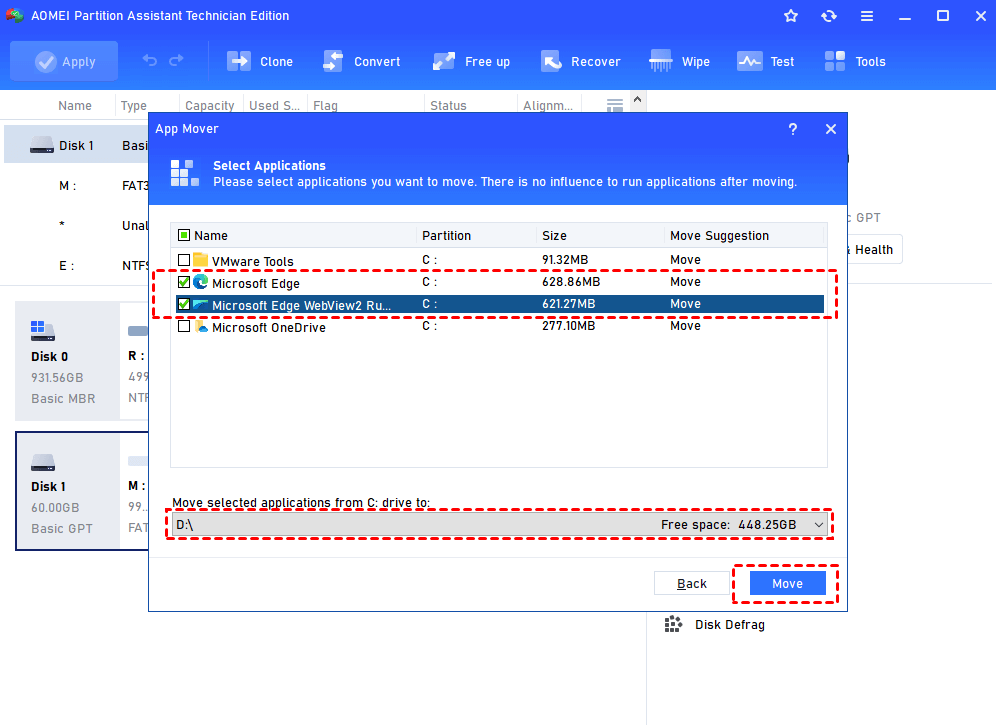Viewport: 996px width, 725px height.
Task: Click the Undo arrow
Action: [150, 60]
